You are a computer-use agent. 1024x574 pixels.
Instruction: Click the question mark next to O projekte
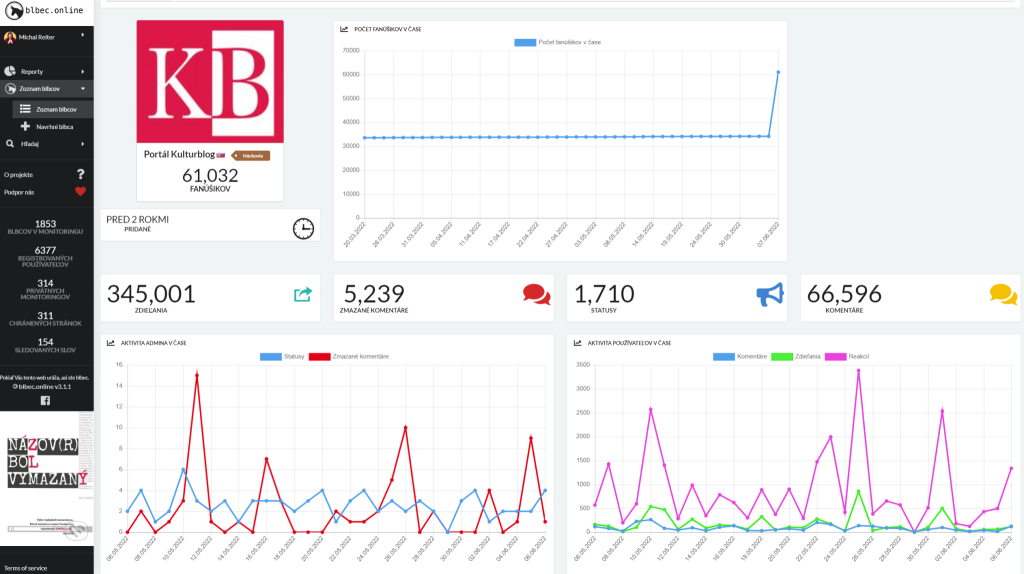click(80, 174)
